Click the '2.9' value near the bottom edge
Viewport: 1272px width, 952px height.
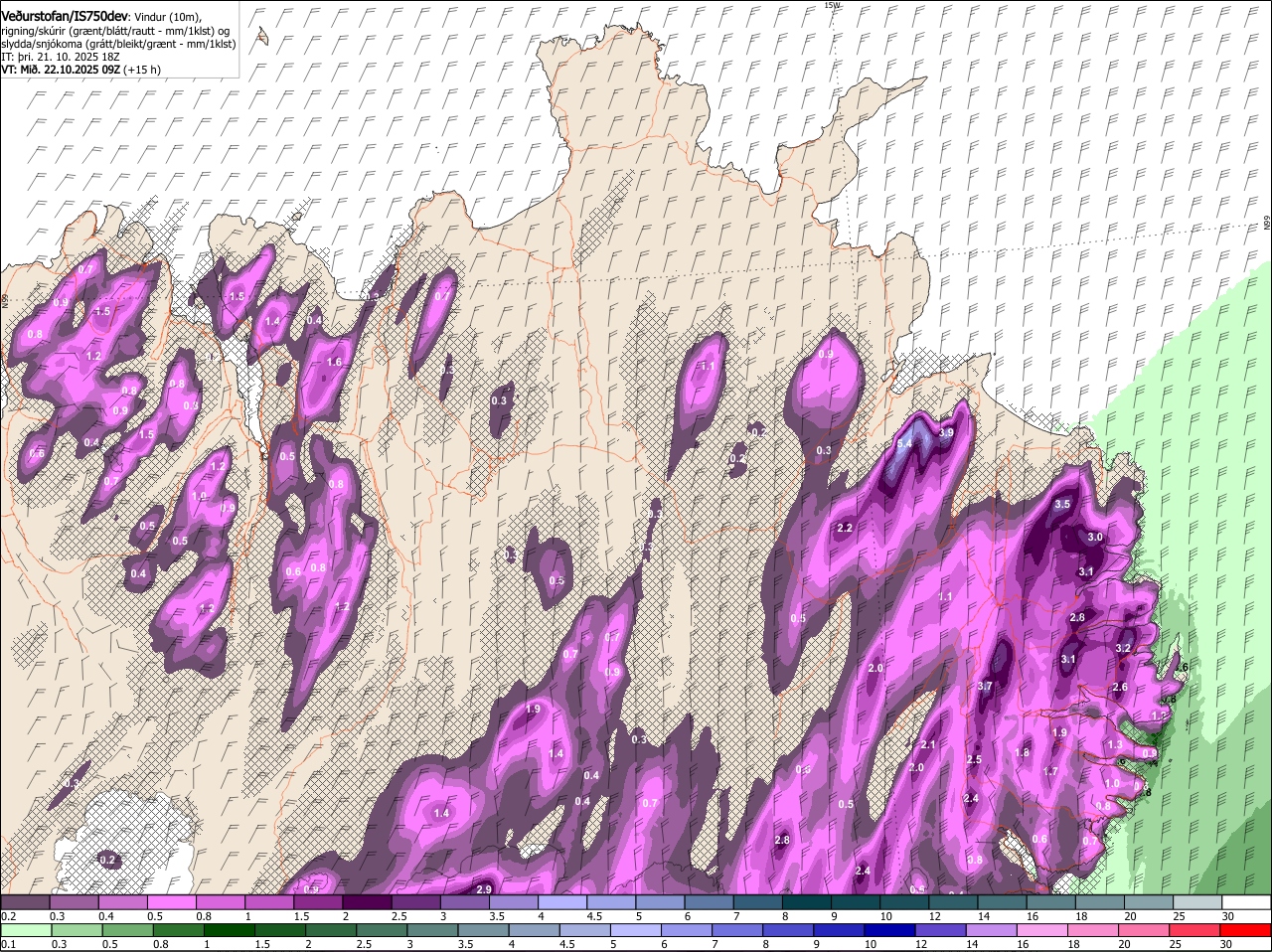485,888
